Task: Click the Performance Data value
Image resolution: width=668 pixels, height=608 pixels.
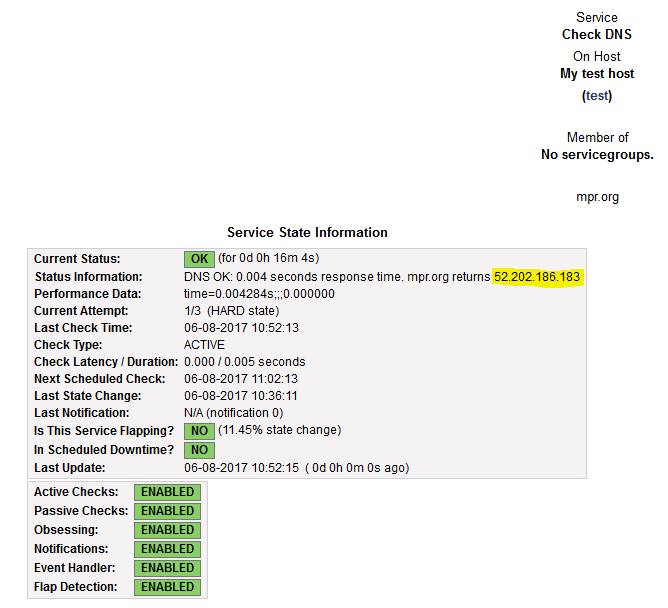Action: click(x=259, y=294)
